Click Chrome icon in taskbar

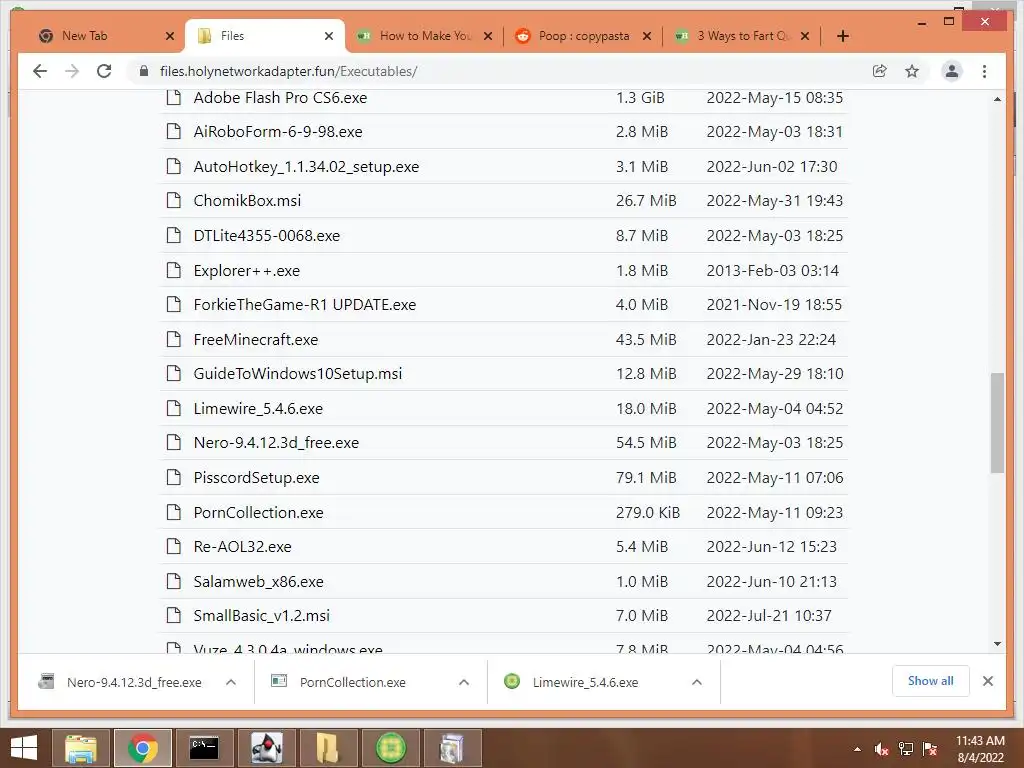pos(142,748)
